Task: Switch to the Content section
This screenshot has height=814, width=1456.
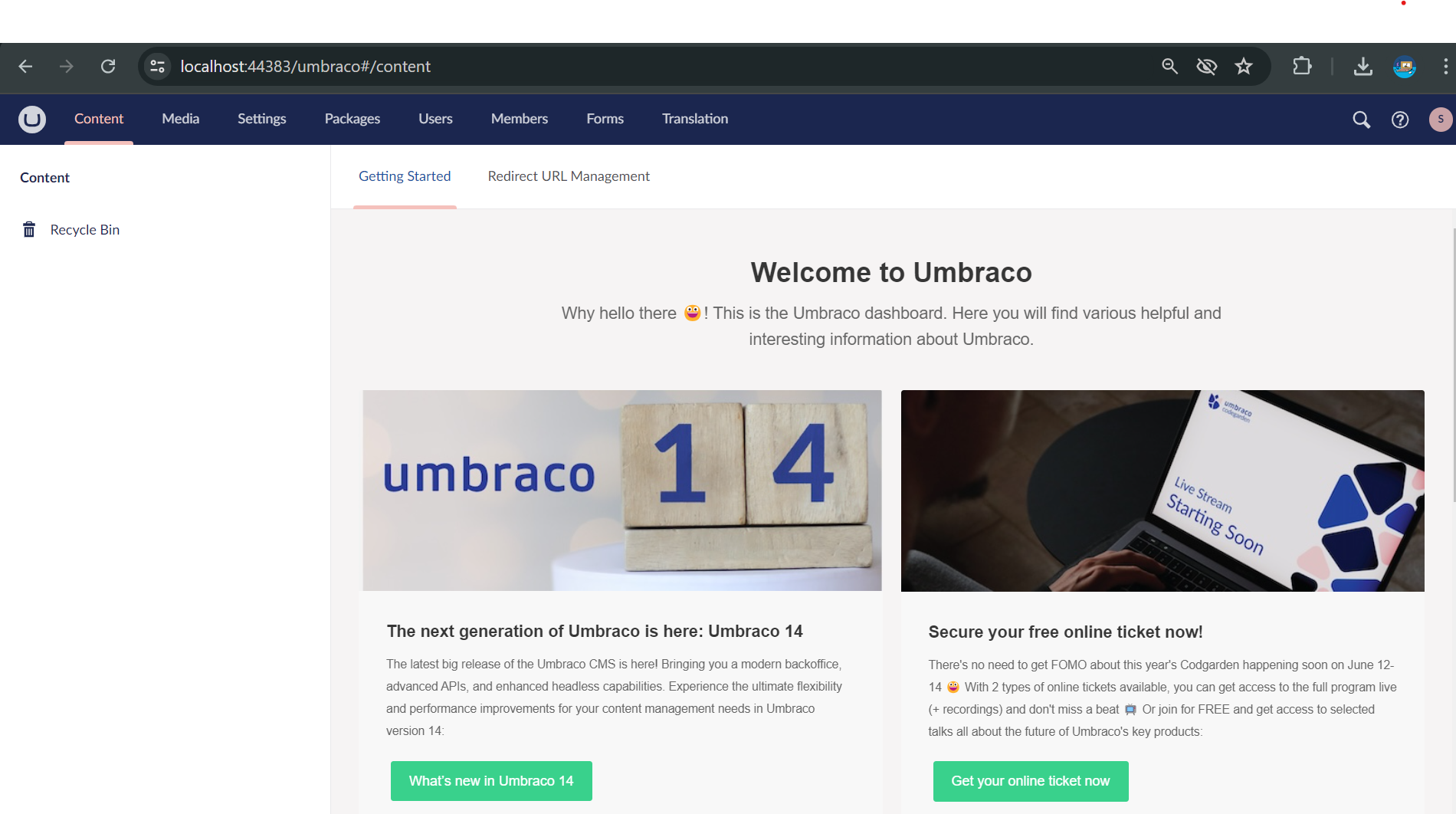Action: pyautogui.click(x=99, y=120)
